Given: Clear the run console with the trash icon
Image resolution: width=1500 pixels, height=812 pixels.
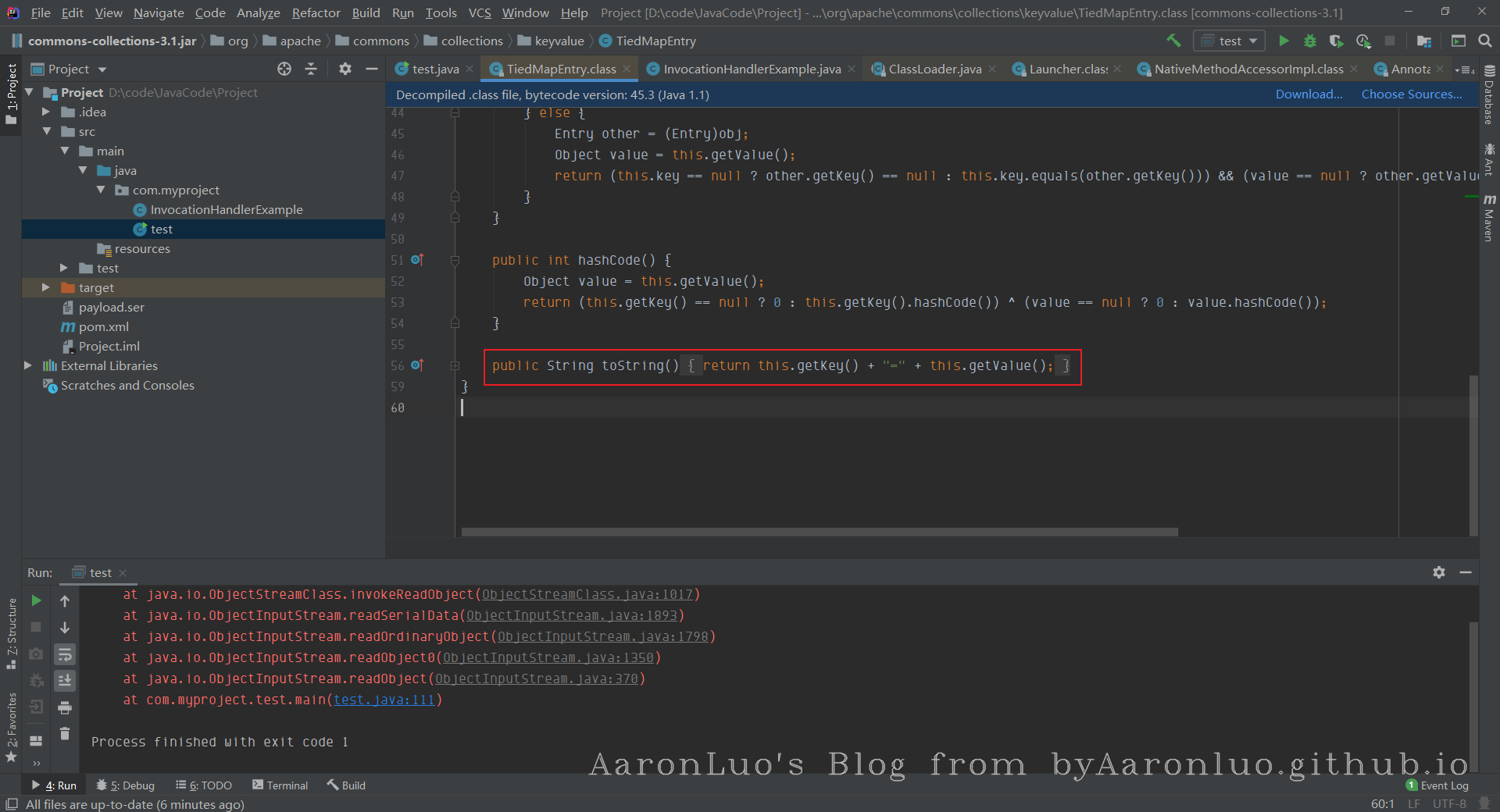Looking at the screenshot, I should pyautogui.click(x=65, y=734).
